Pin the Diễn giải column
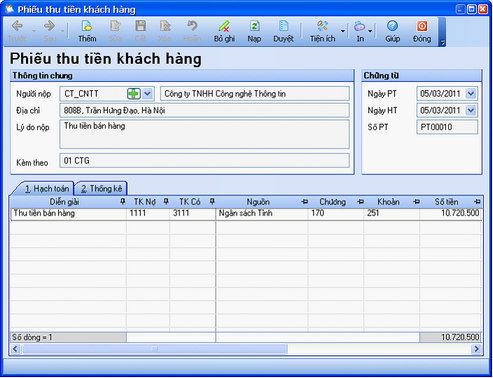This screenshot has width=493, height=378. click(x=123, y=201)
